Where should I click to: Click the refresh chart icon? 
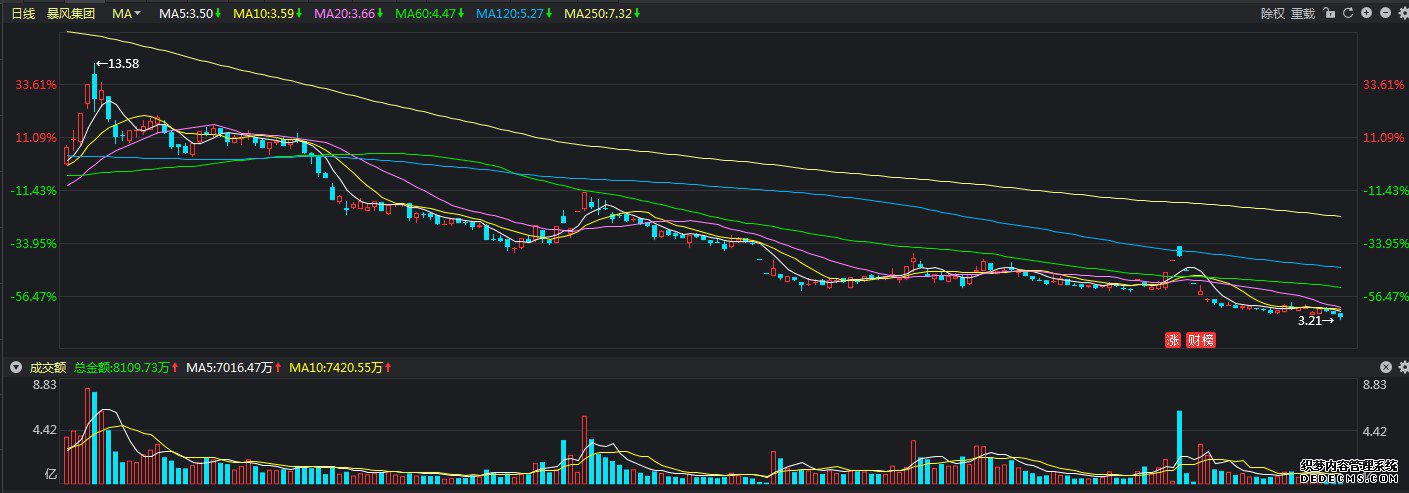click(x=1348, y=14)
